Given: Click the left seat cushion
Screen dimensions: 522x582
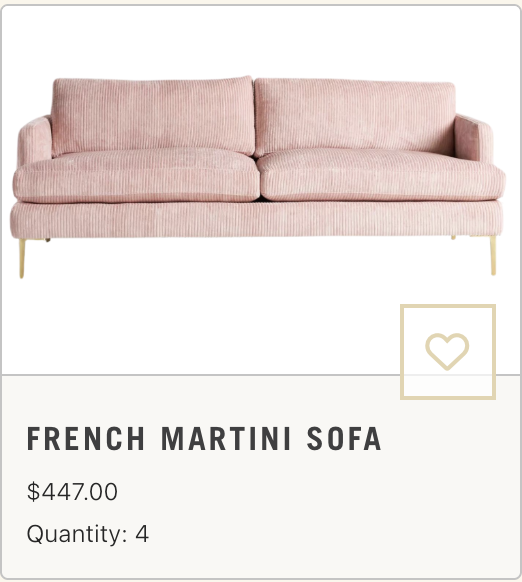Looking at the screenshot, I should pos(136,175).
